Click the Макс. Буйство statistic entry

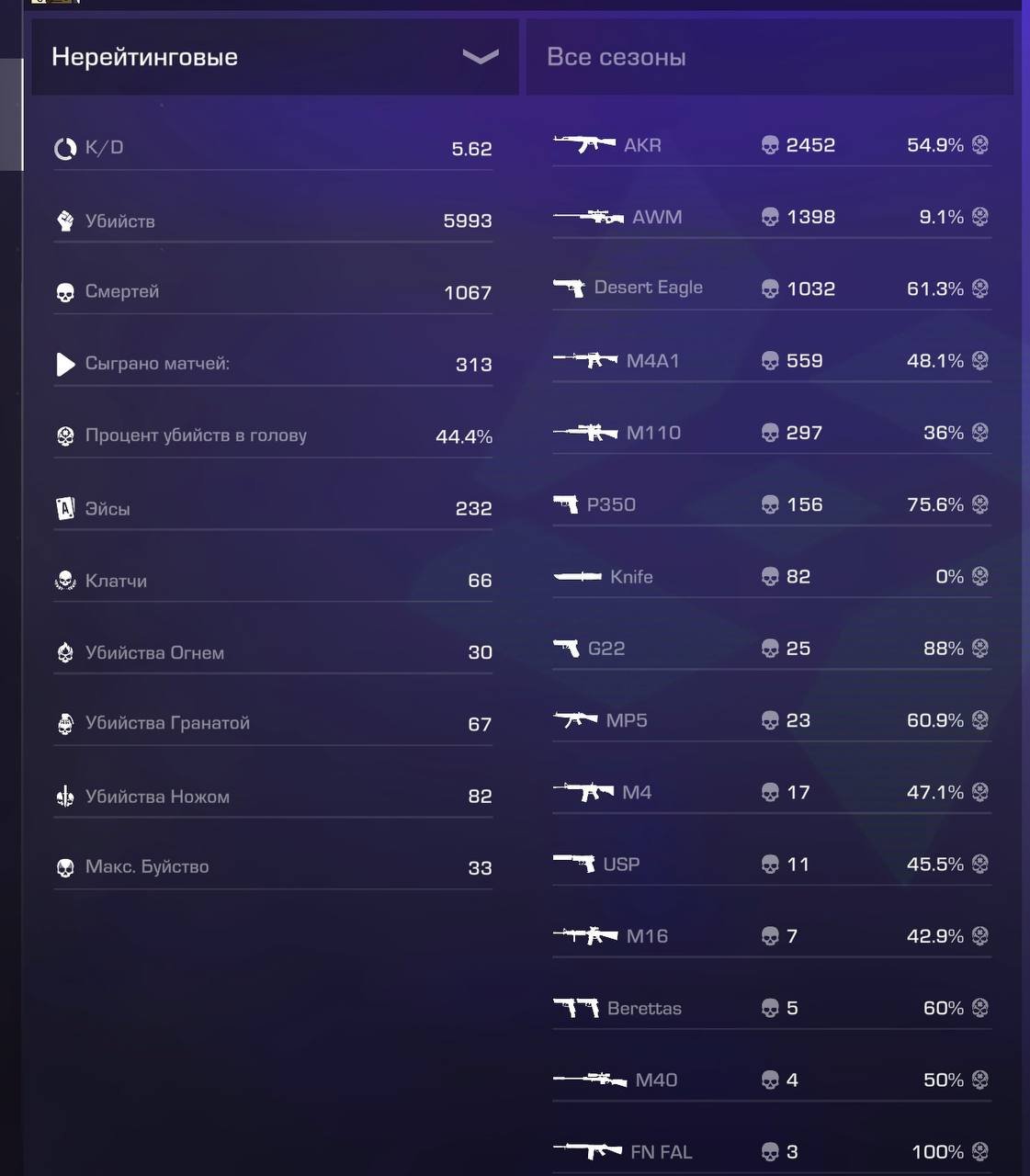click(273, 867)
